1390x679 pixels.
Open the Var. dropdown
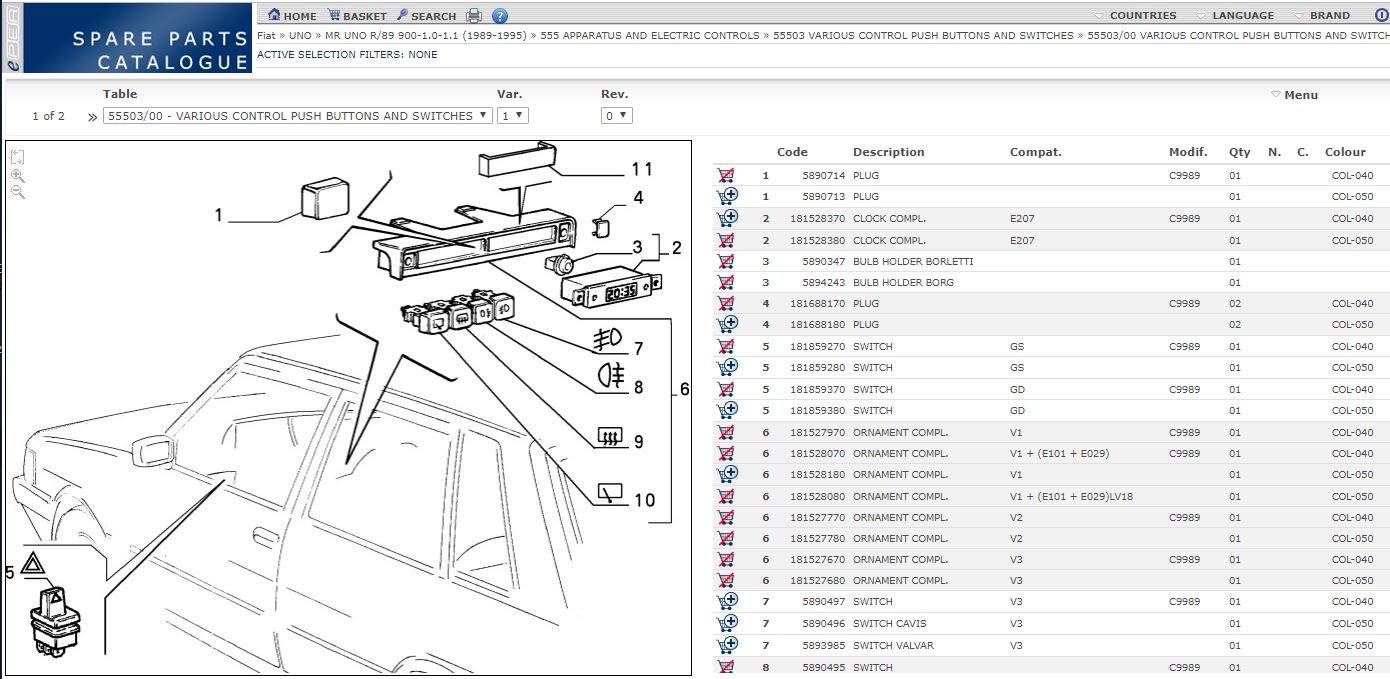(x=512, y=116)
